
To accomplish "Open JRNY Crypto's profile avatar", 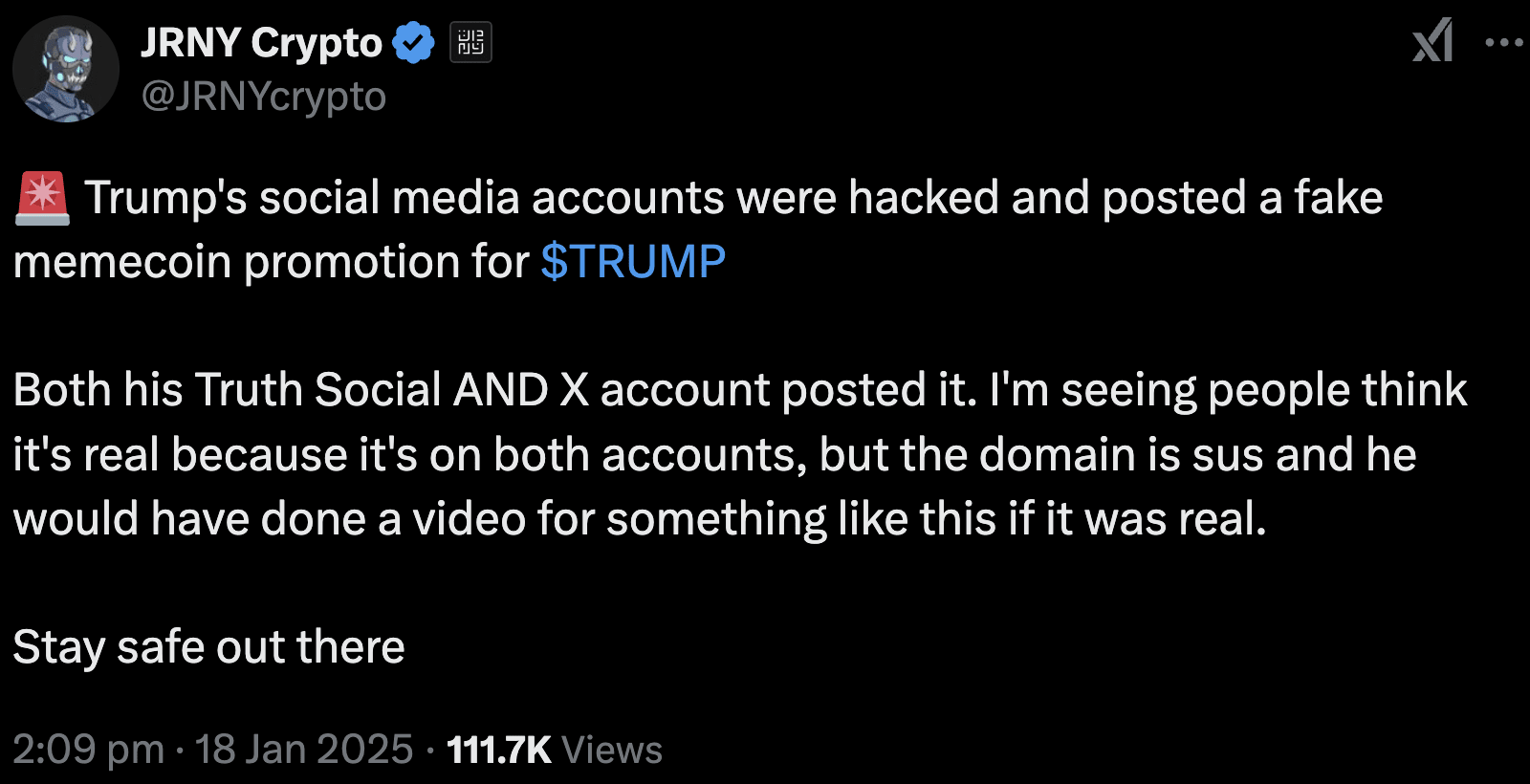I will tap(66, 69).
